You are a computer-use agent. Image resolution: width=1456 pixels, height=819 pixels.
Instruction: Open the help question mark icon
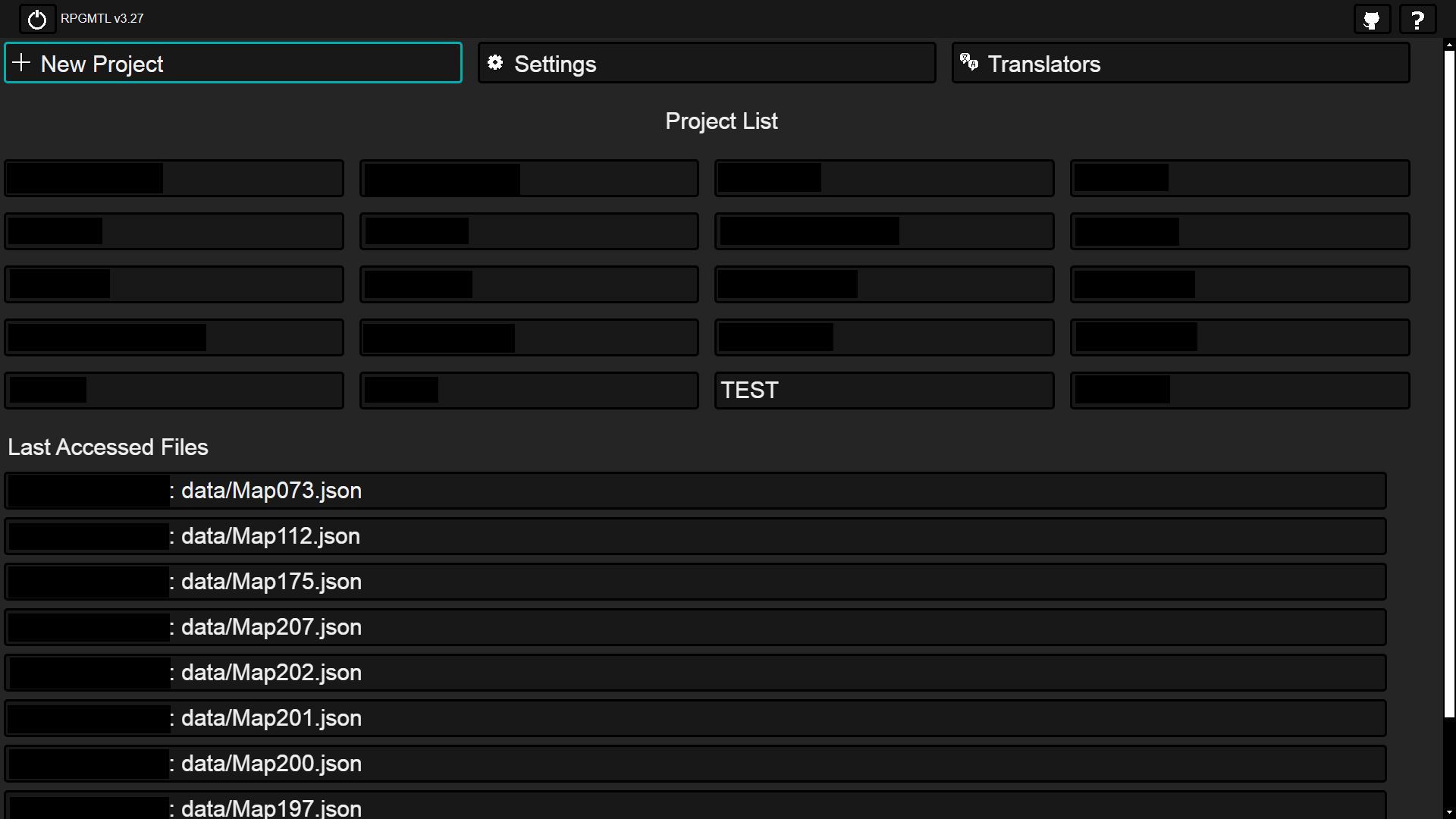[x=1417, y=20]
